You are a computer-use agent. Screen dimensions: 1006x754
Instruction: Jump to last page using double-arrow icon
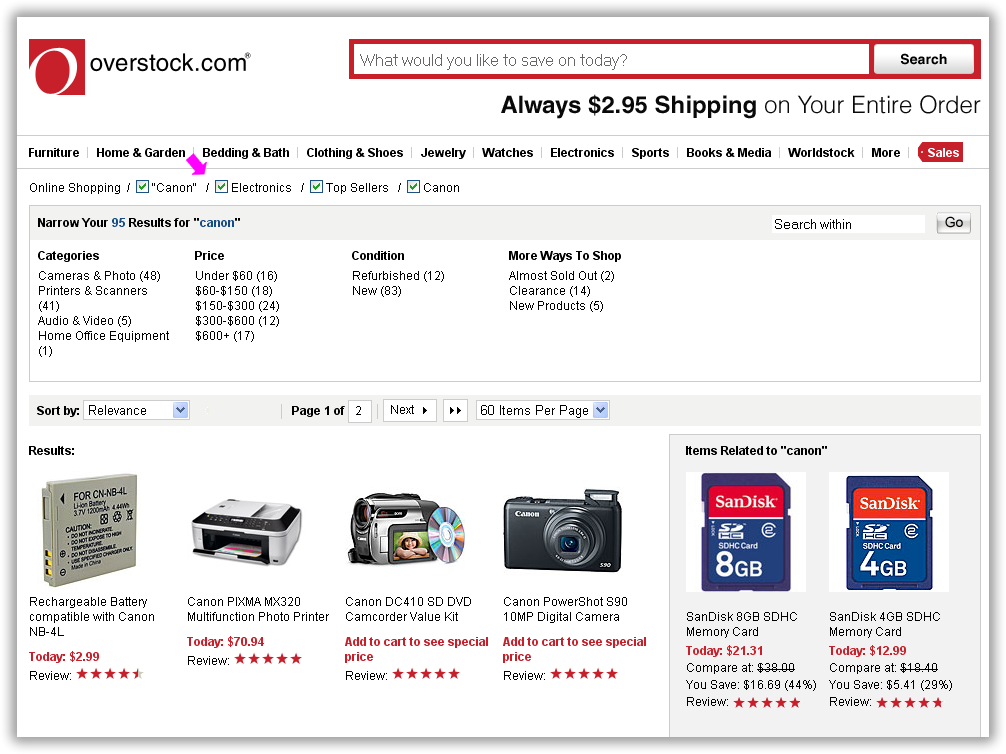[x=455, y=410]
